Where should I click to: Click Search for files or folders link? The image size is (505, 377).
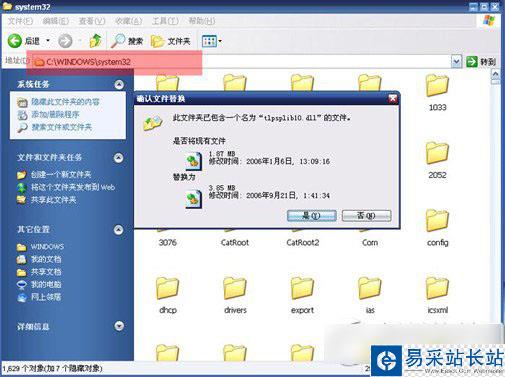pos(54,127)
